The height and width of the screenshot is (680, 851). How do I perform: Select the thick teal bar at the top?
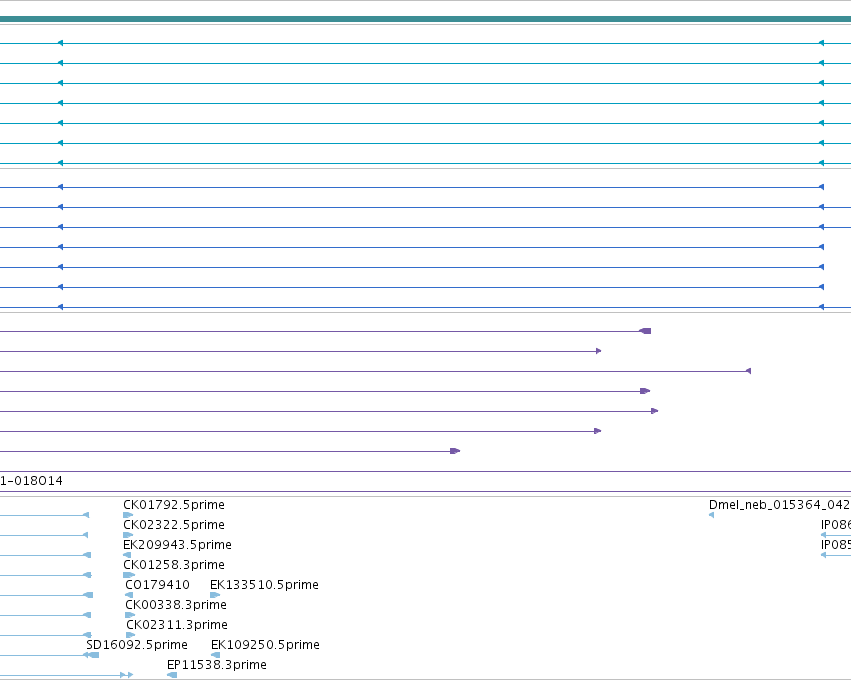[x=426, y=20]
